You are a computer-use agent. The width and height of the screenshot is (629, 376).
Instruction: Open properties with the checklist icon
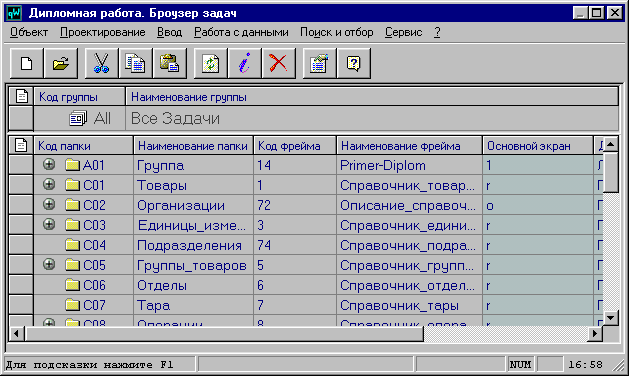(x=319, y=63)
